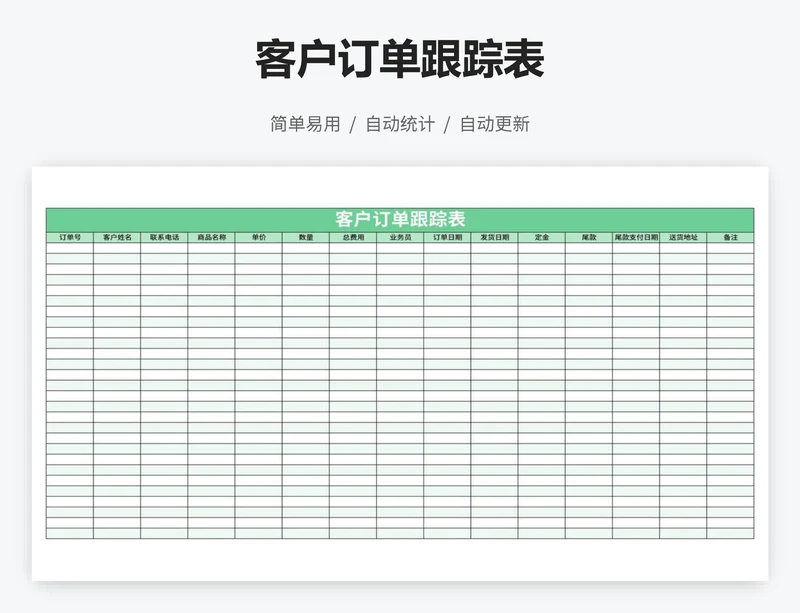Select the 定金 column header
Viewport: 800px width, 613px height.
click(542, 237)
